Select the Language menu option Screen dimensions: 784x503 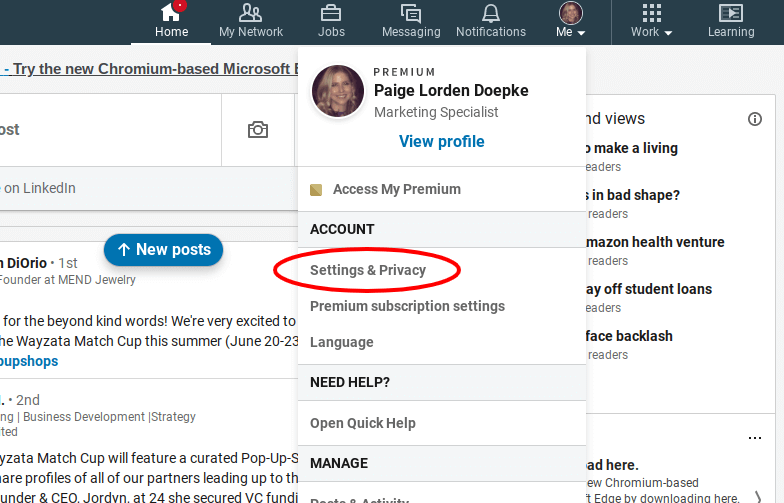pyautogui.click(x=341, y=342)
